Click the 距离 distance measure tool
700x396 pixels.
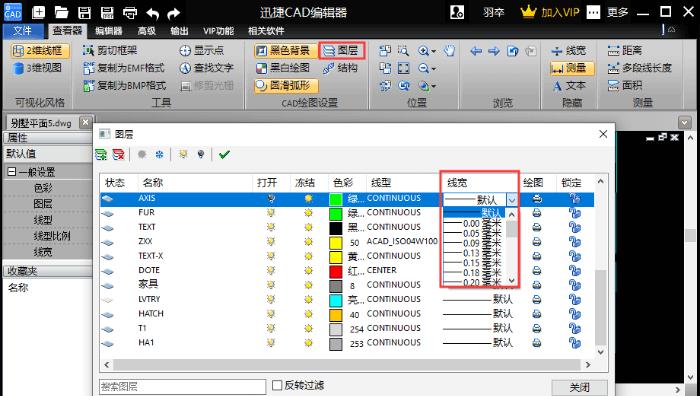click(625, 50)
